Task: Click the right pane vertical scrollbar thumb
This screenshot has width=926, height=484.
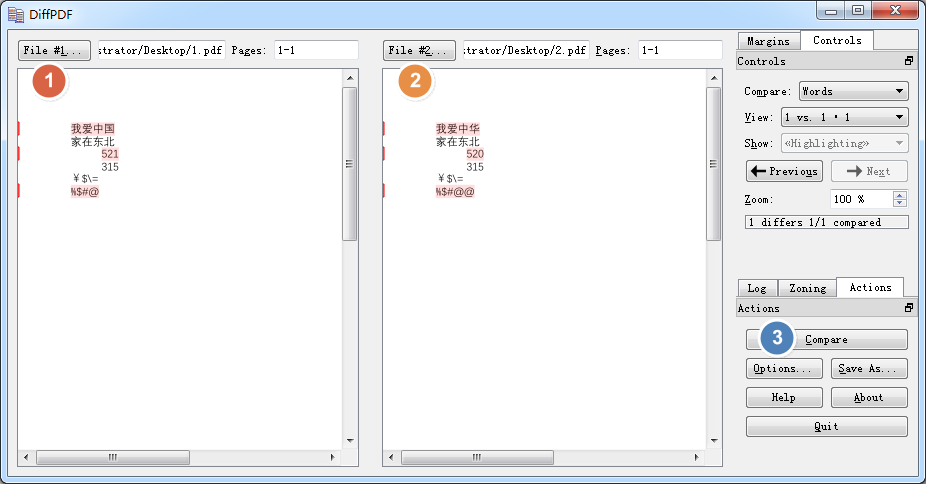Action: pos(714,164)
